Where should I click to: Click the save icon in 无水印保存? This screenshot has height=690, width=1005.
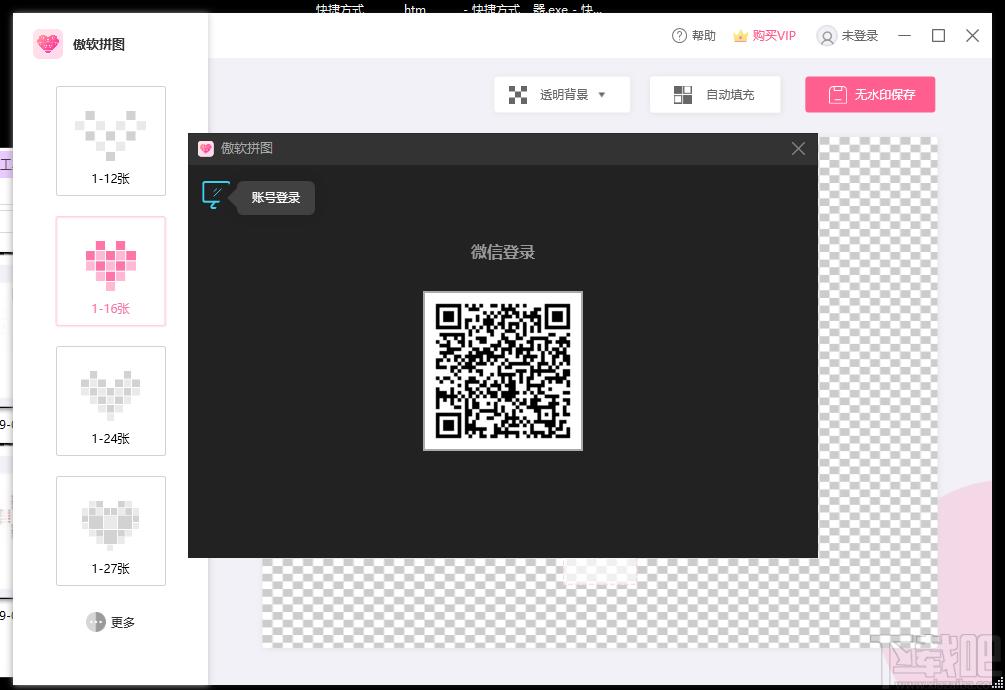coord(838,95)
